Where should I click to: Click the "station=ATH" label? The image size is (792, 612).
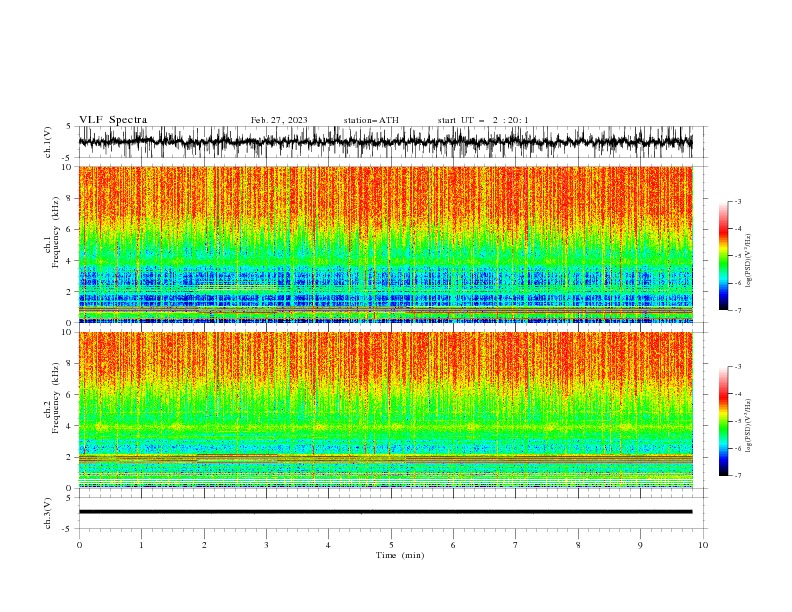[371, 120]
